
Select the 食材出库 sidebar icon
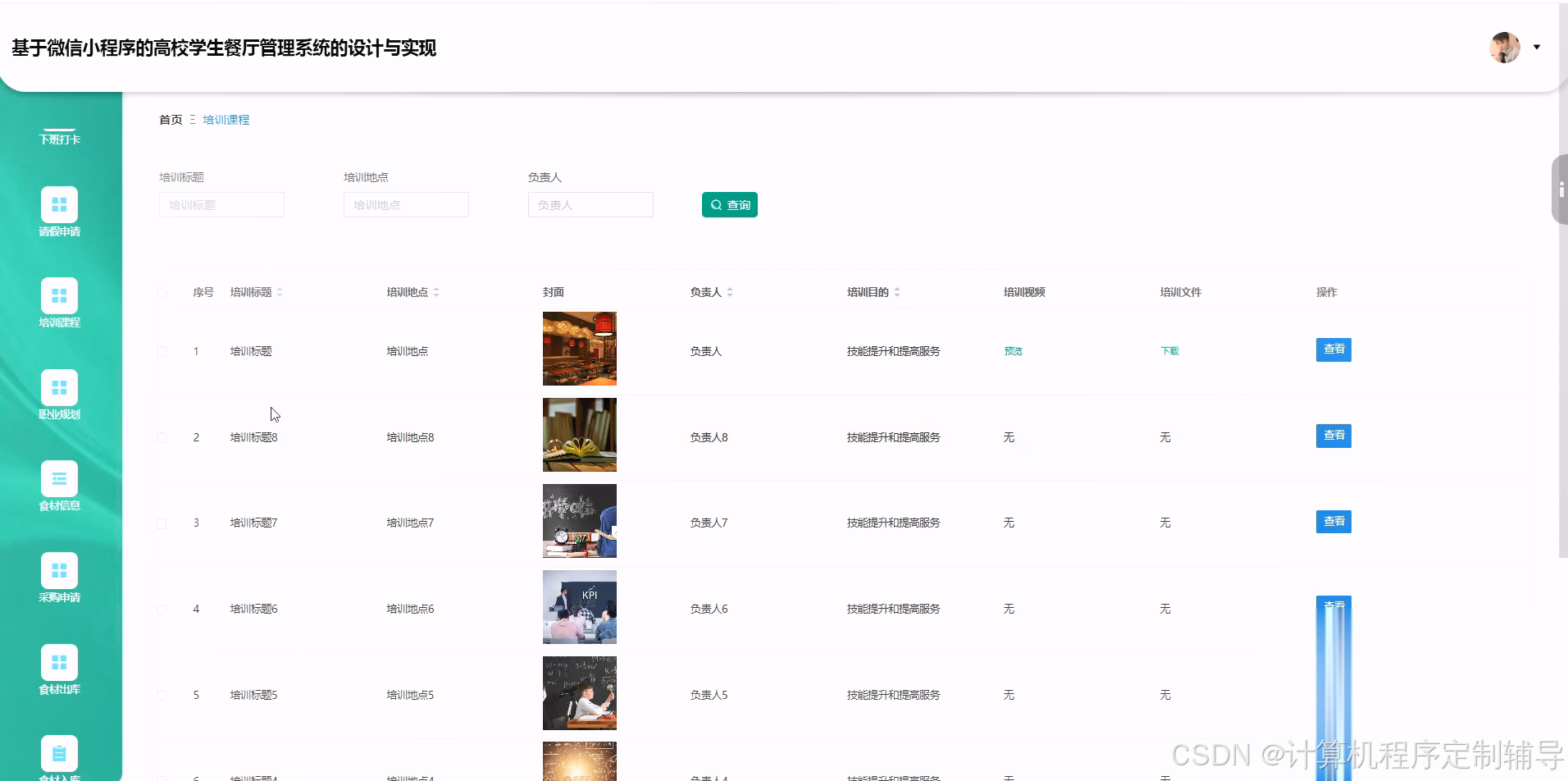pyautogui.click(x=59, y=661)
